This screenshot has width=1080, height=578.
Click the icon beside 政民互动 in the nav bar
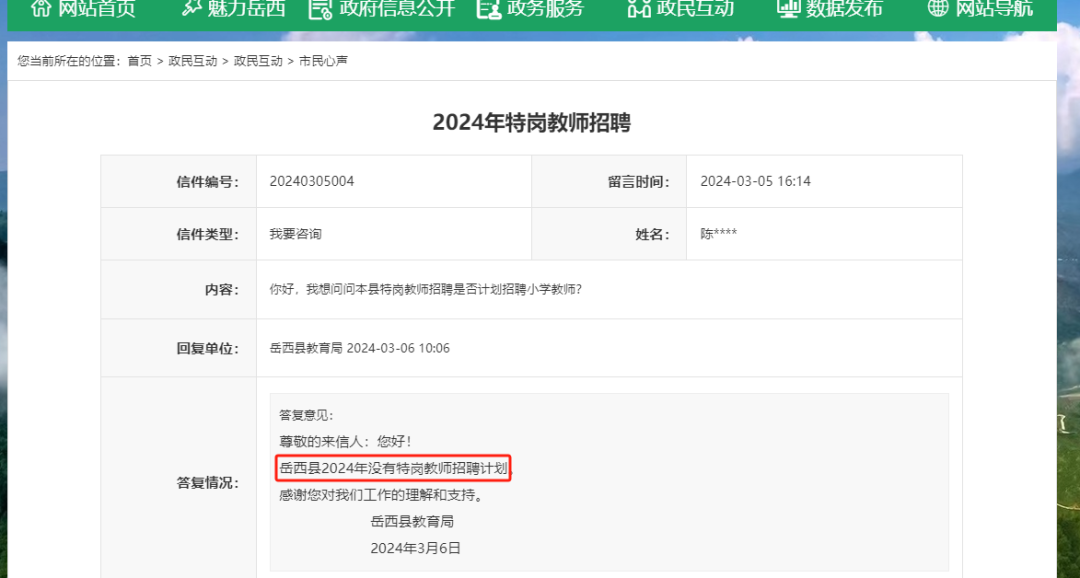click(639, 8)
